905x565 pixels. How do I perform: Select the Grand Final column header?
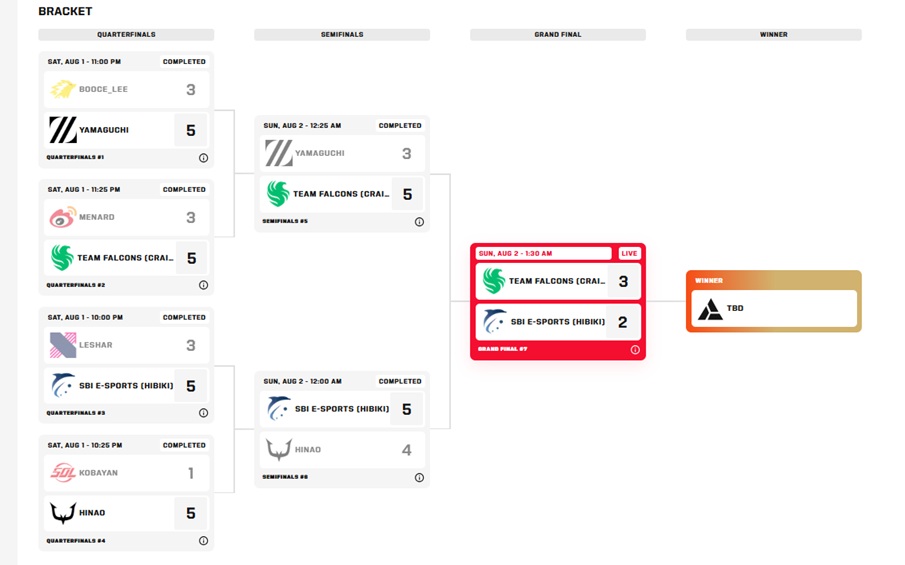558,35
